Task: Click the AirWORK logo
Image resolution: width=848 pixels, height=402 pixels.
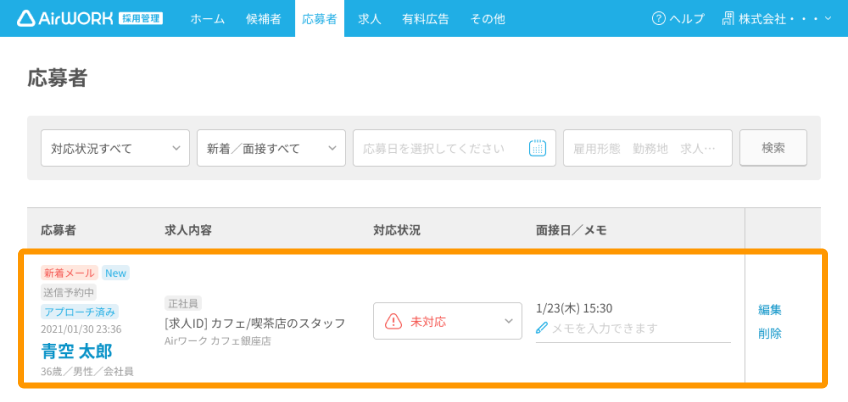Action: [x=90, y=18]
